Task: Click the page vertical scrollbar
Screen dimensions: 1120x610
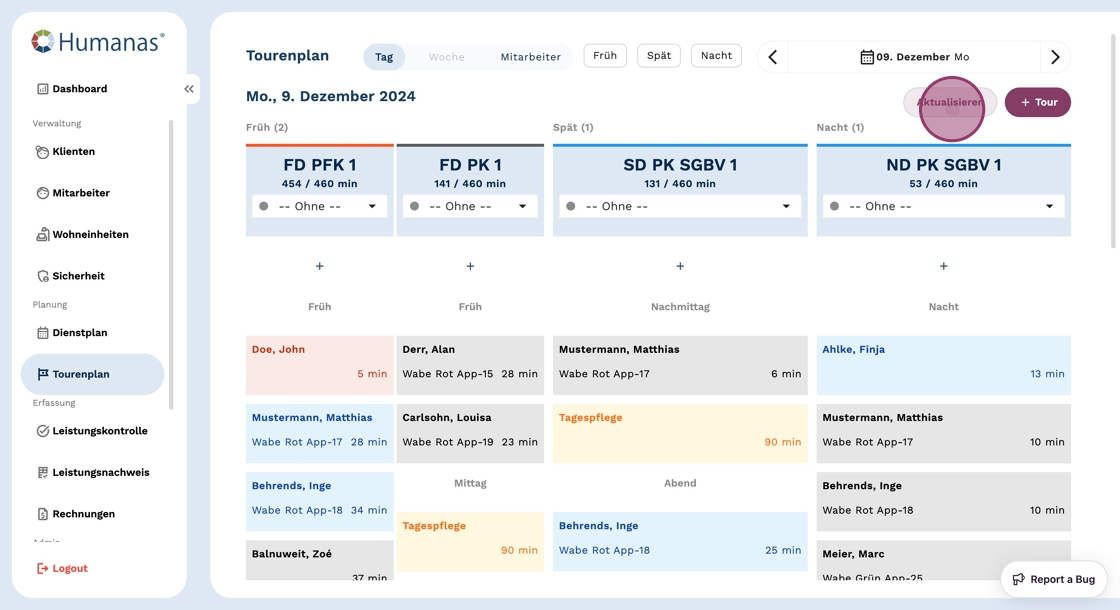Action: (1114, 141)
